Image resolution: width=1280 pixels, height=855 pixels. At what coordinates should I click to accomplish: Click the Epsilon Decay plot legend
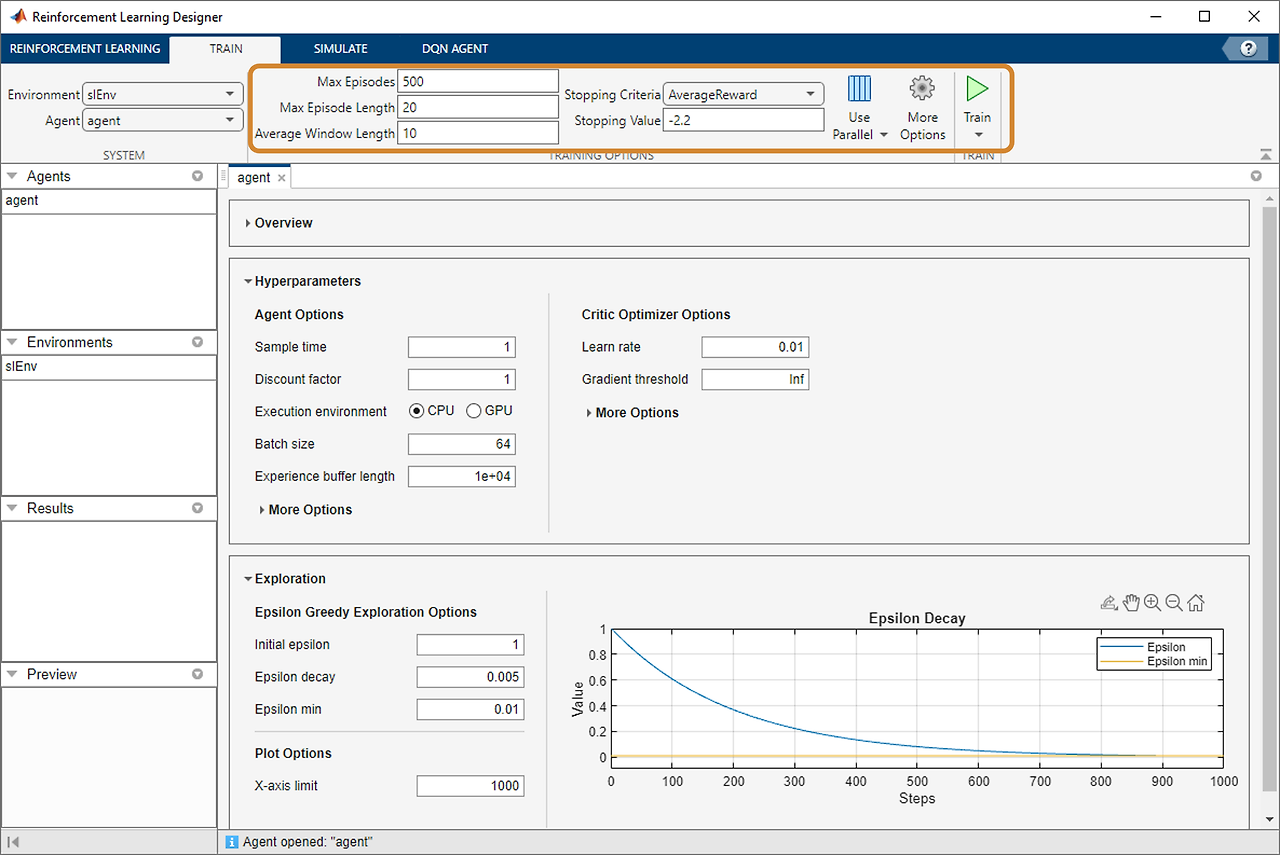click(x=1155, y=654)
